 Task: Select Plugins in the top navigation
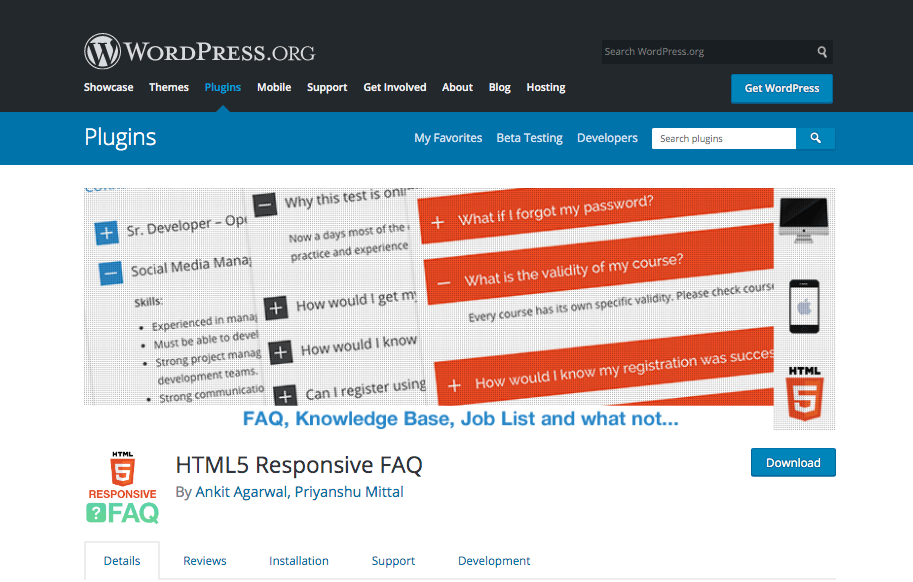[222, 87]
